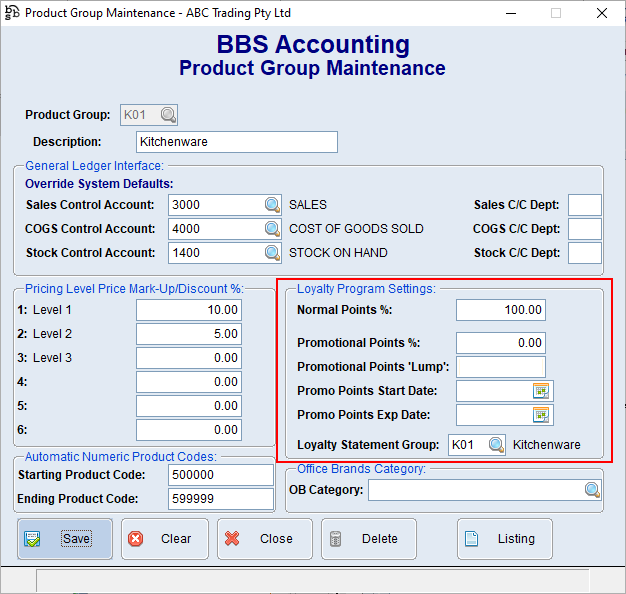Click the COGS Control Account search icon
Screen dimensions: 626x594
(x=273, y=229)
